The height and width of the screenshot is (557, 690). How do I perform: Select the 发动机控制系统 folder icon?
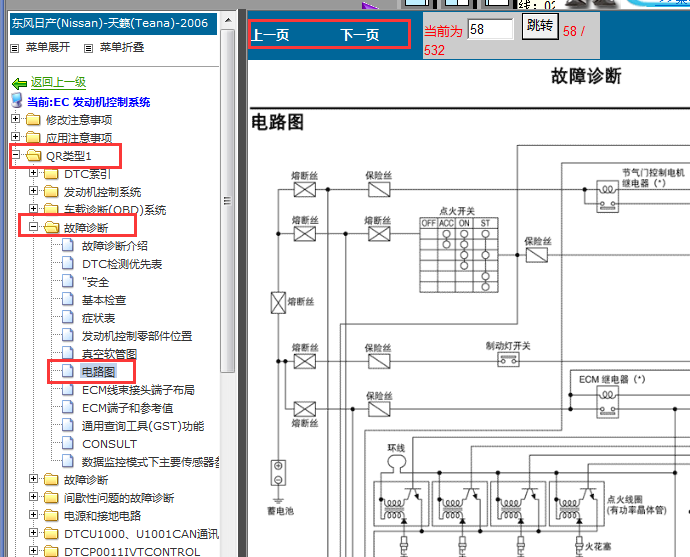[x=51, y=192]
